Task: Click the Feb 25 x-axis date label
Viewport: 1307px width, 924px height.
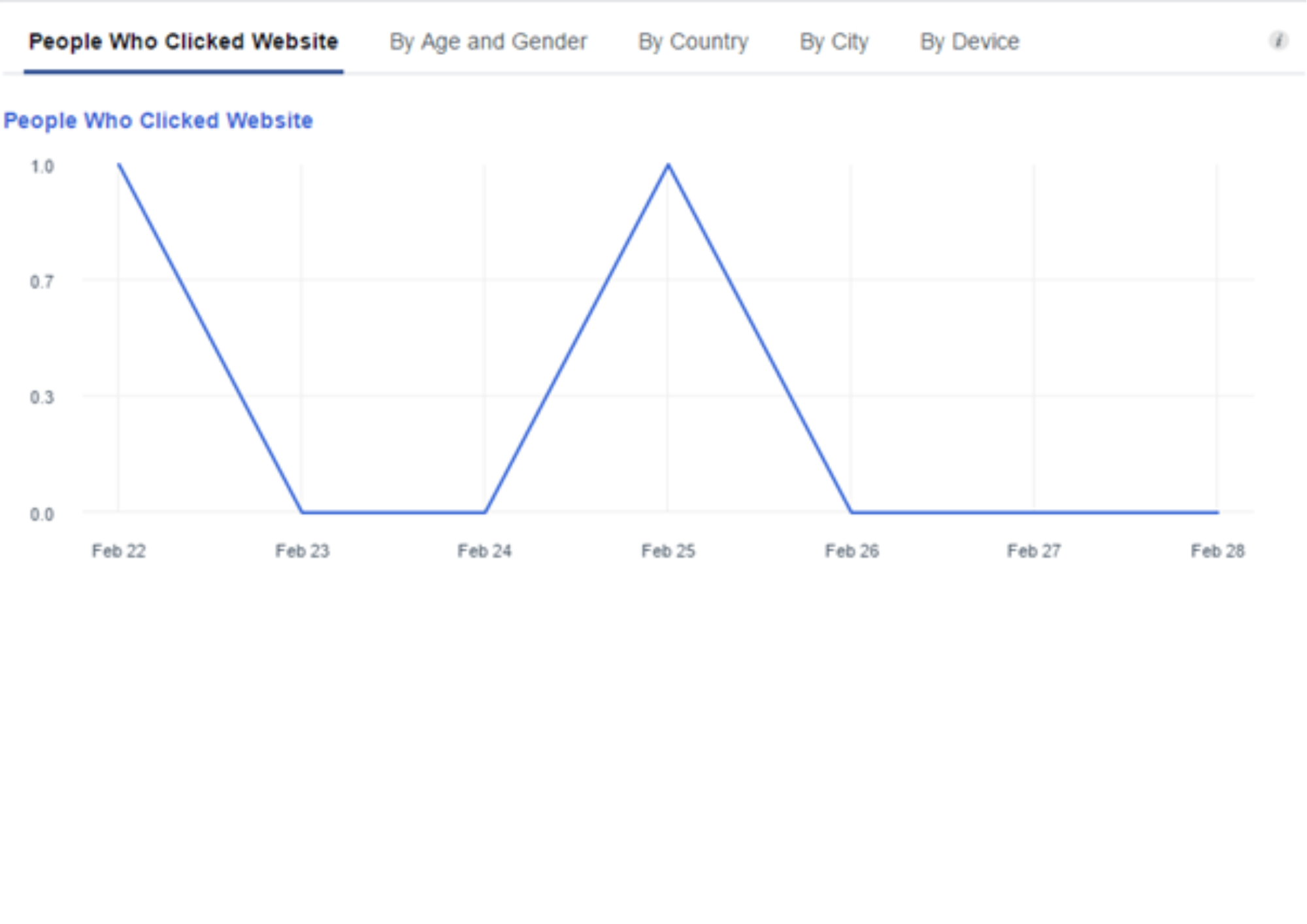Action: pos(668,551)
